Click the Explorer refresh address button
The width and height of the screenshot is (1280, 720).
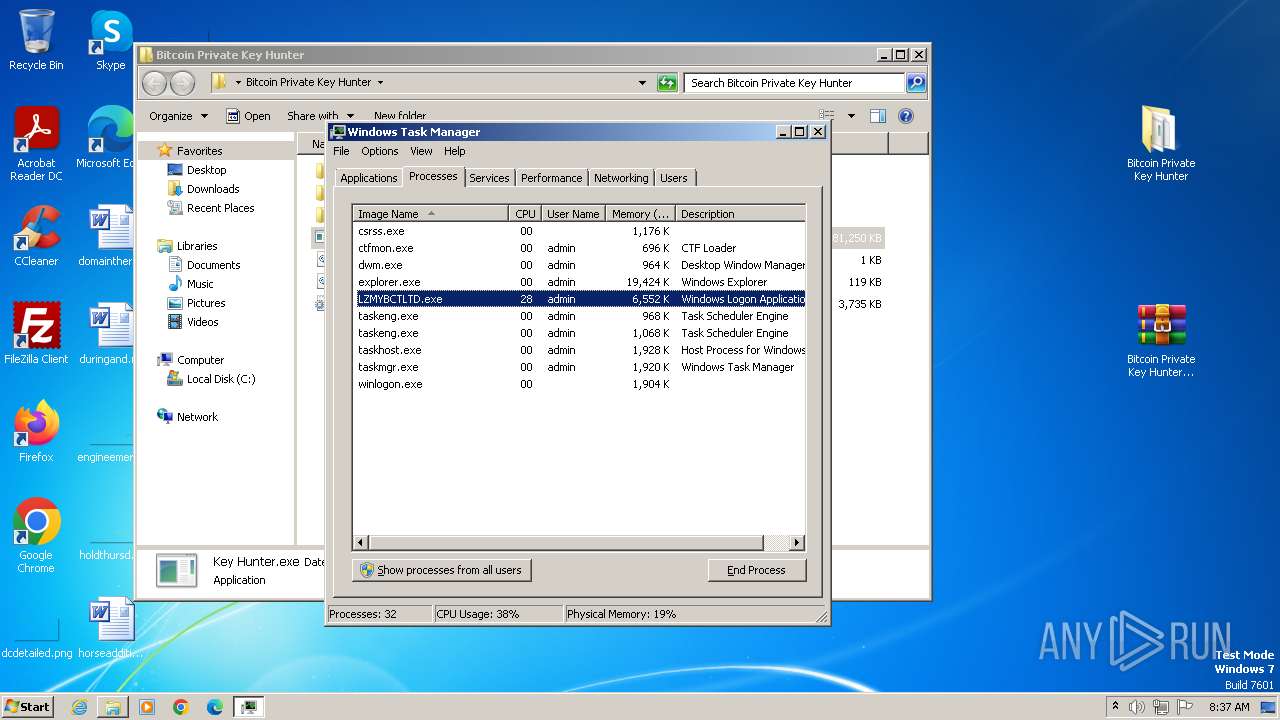tap(667, 83)
